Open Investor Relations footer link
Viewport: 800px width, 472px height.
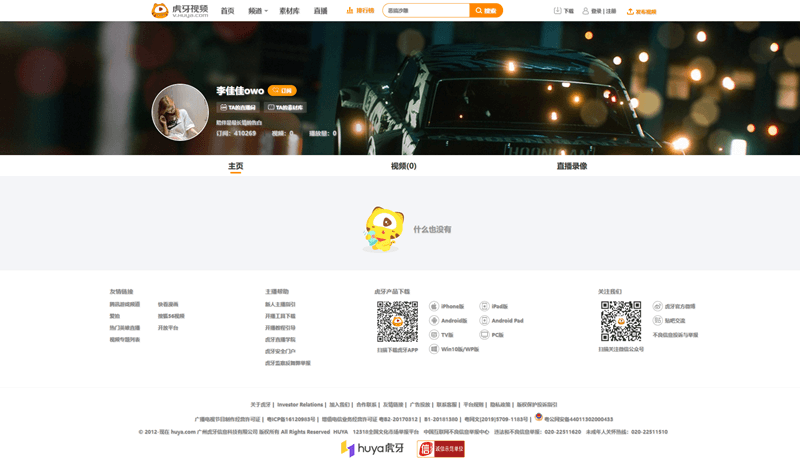click(x=300, y=405)
